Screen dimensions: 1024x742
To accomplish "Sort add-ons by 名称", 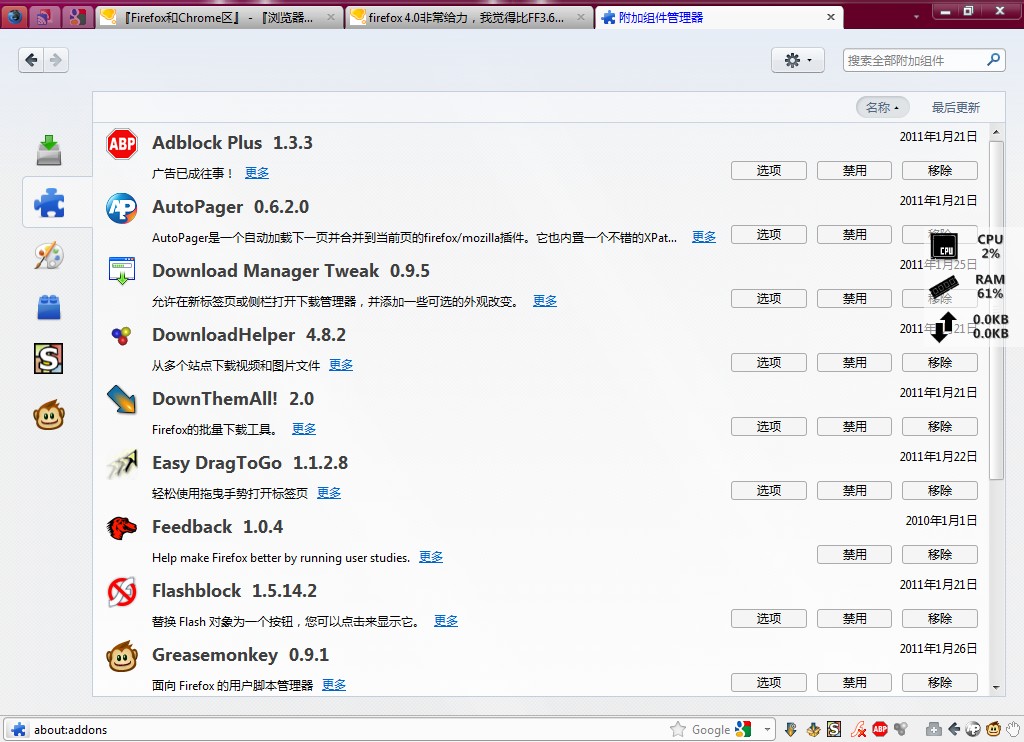I will pyautogui.click(x=882, y=107).
